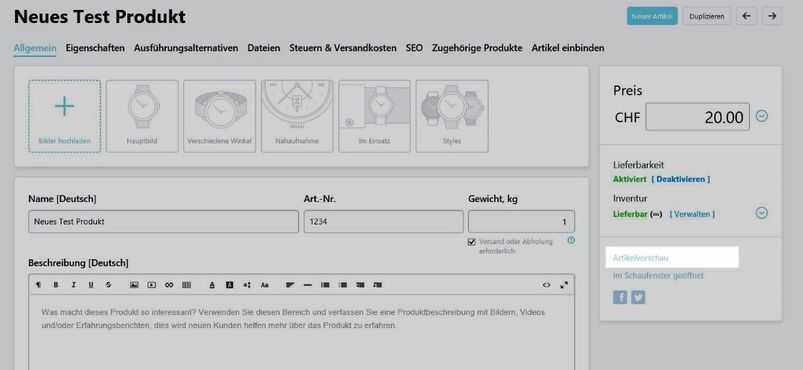Apply italic formatting in the editor toolbar

tap(73, 285)
